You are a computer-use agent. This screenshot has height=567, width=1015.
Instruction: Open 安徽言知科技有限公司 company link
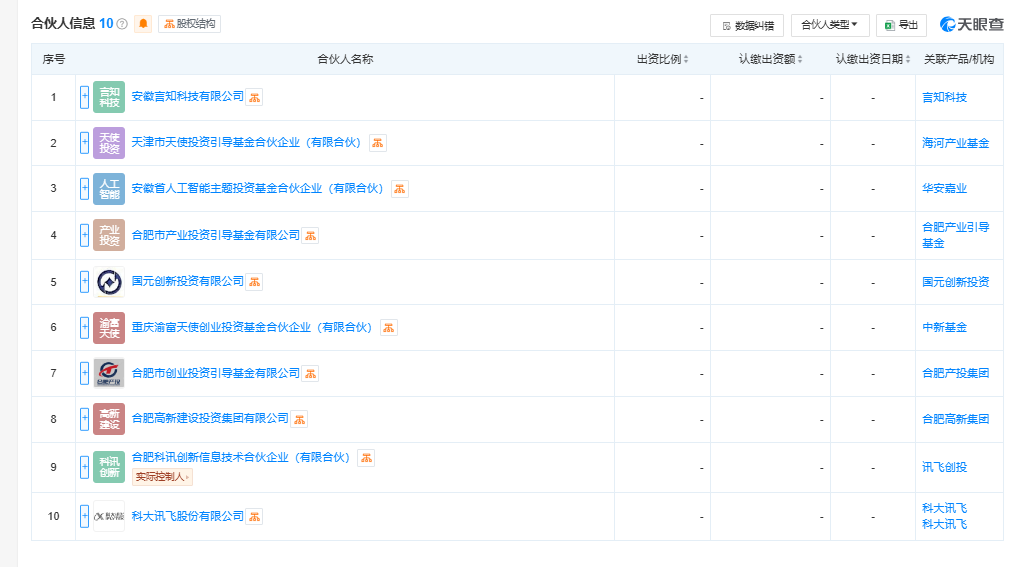tap(187, 96)
